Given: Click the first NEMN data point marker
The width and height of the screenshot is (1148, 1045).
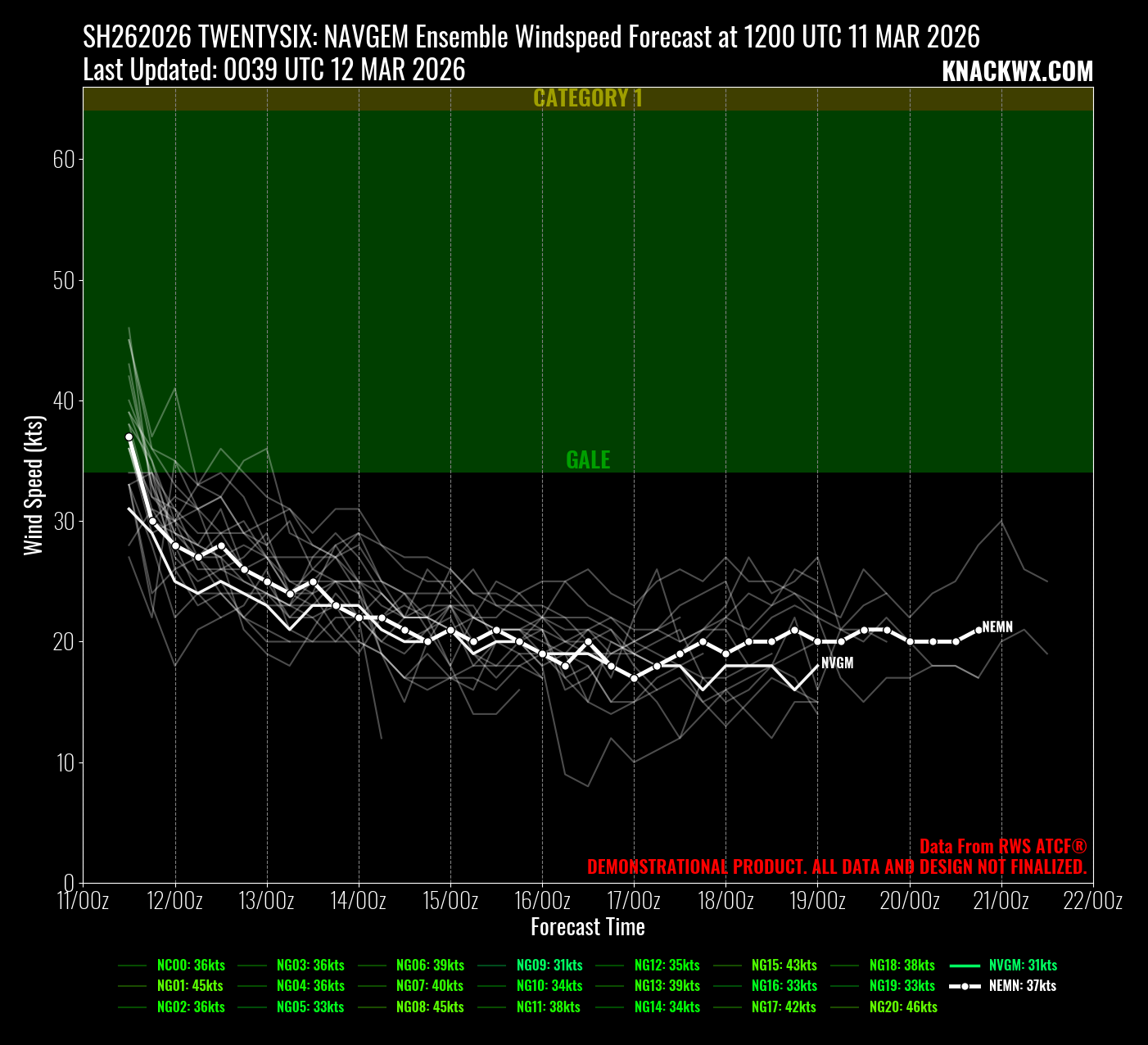Looking at the screenshot, I should point(129,437).
